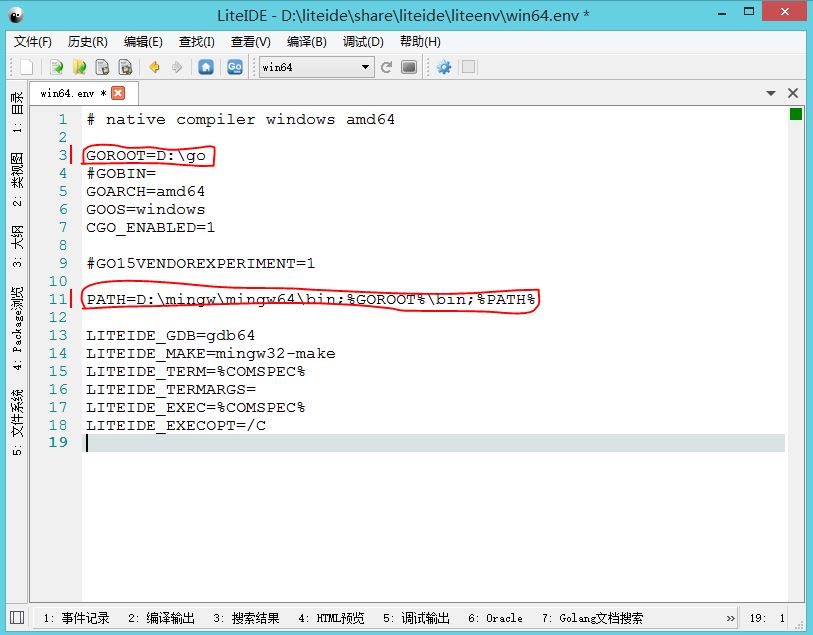This screenshot has height=635, width=813.
Task: Reload the current environment with refresh icon
Action: pos(386,67)
